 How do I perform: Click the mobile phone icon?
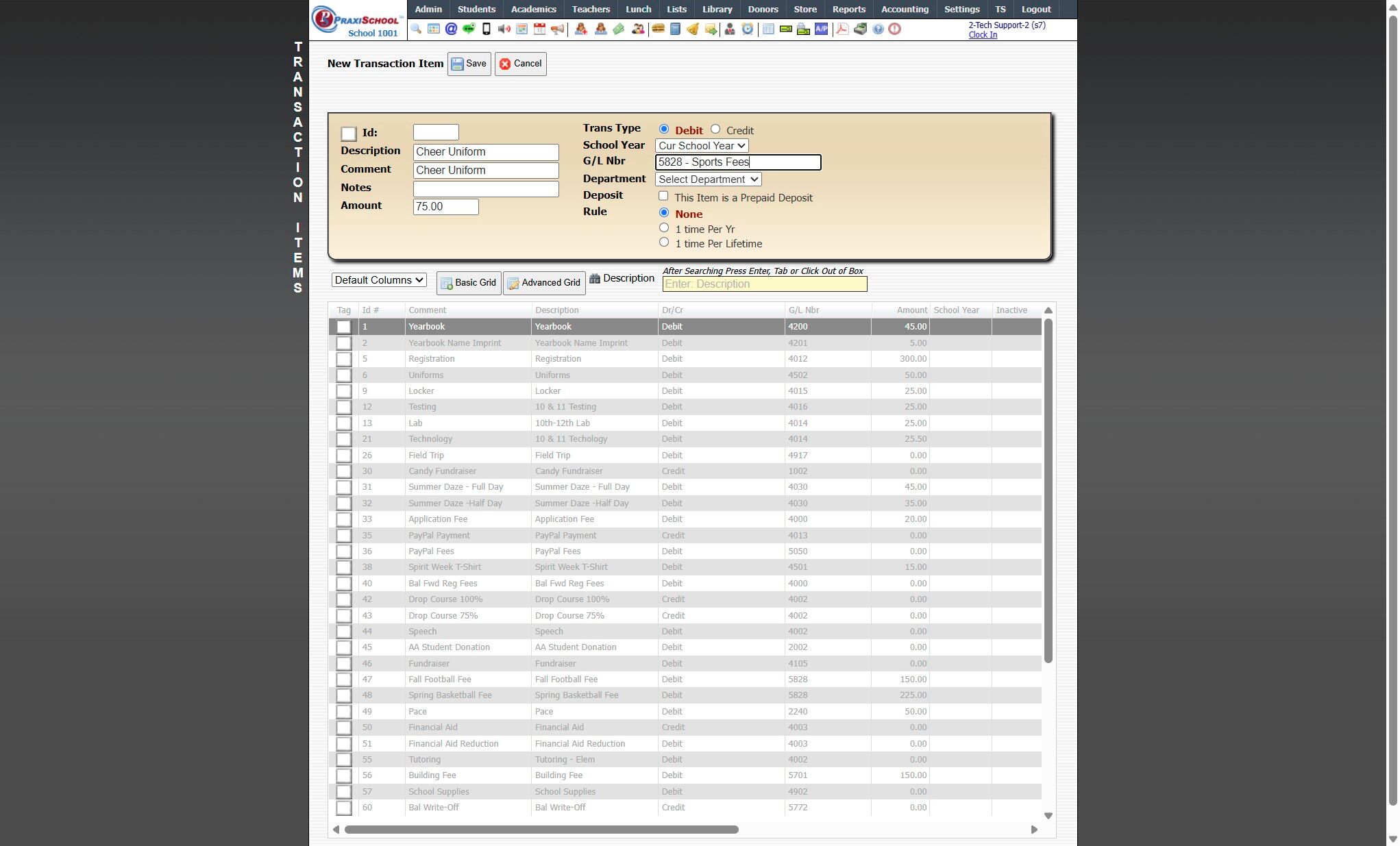pyautogui.click(x=487, y=29)
